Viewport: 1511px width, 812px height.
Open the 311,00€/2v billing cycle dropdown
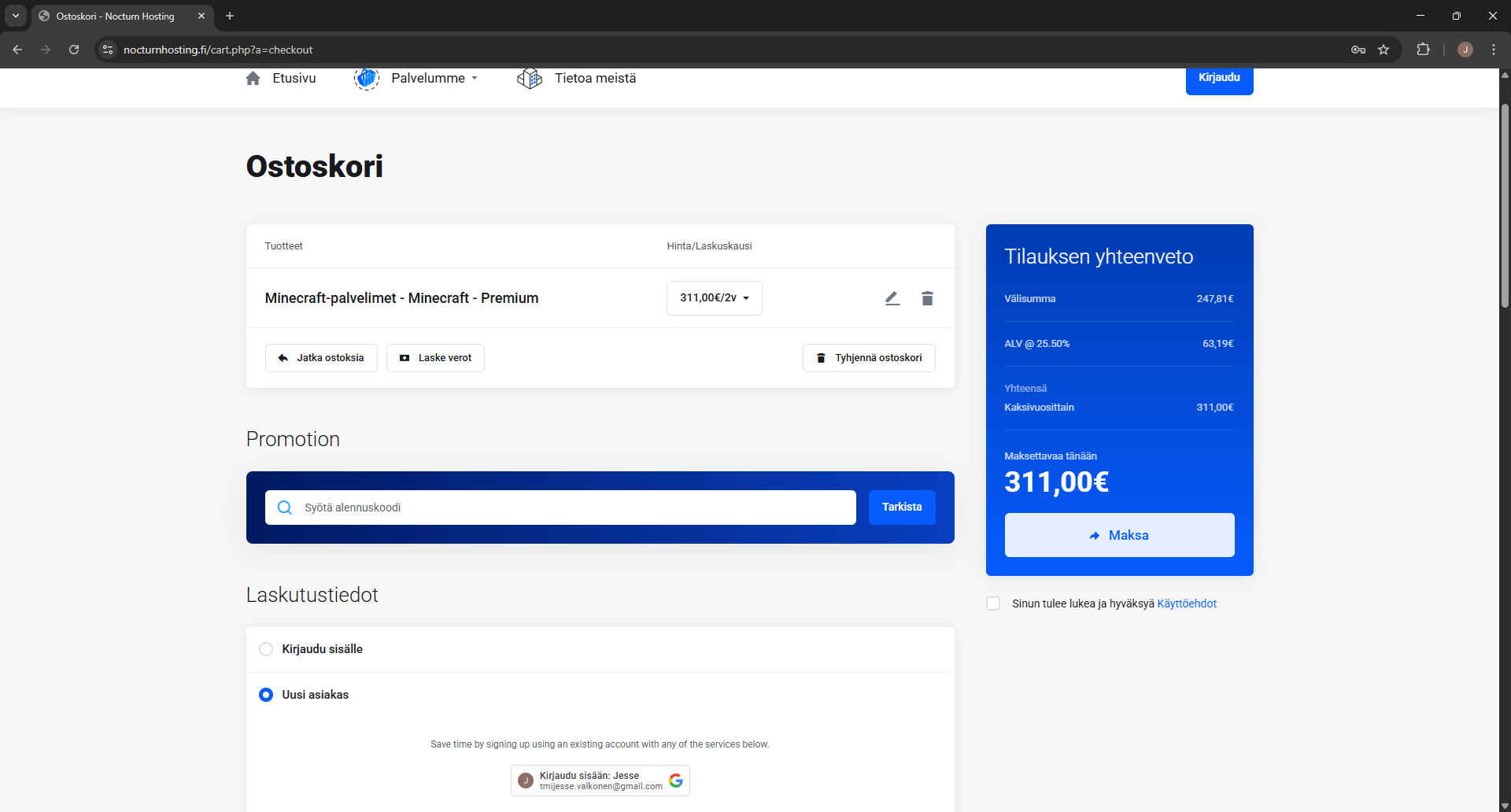[x=714, y=298]
